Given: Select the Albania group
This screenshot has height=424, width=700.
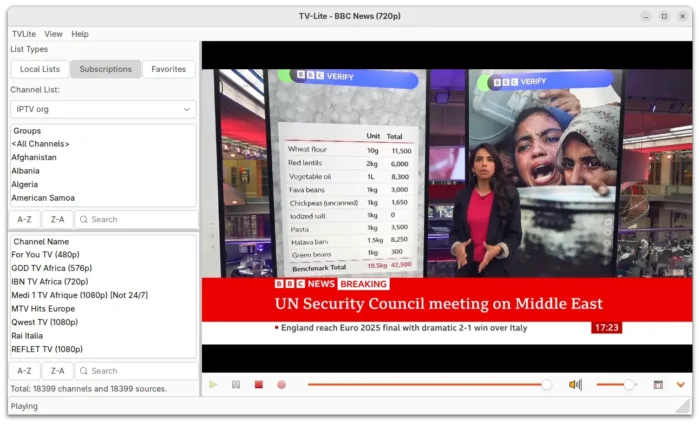Looking at the screenshot, I should tap(28, 171).
